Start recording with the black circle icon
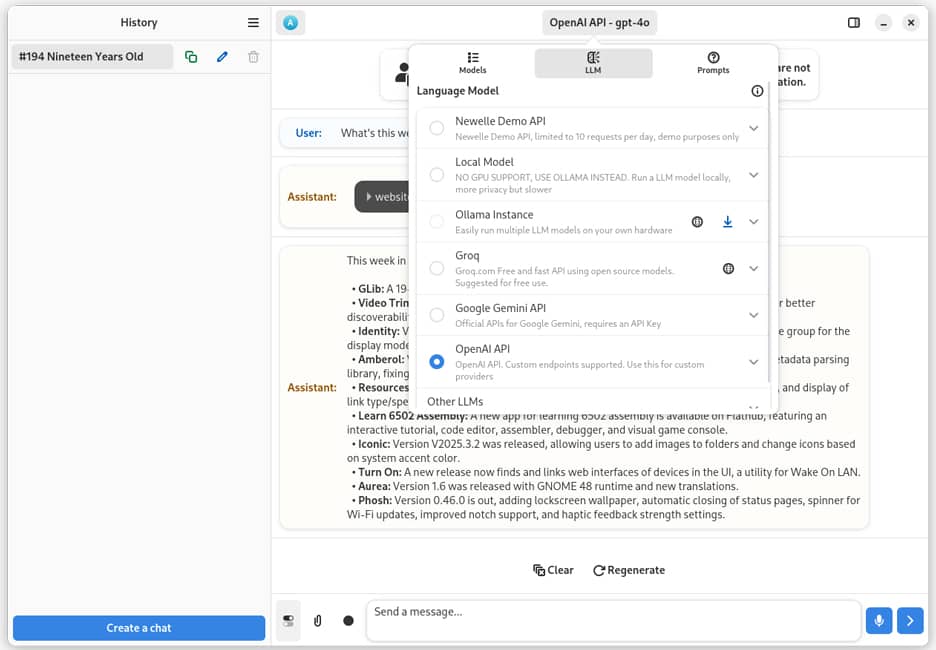The image size is (936, 650). click(349, 621)
